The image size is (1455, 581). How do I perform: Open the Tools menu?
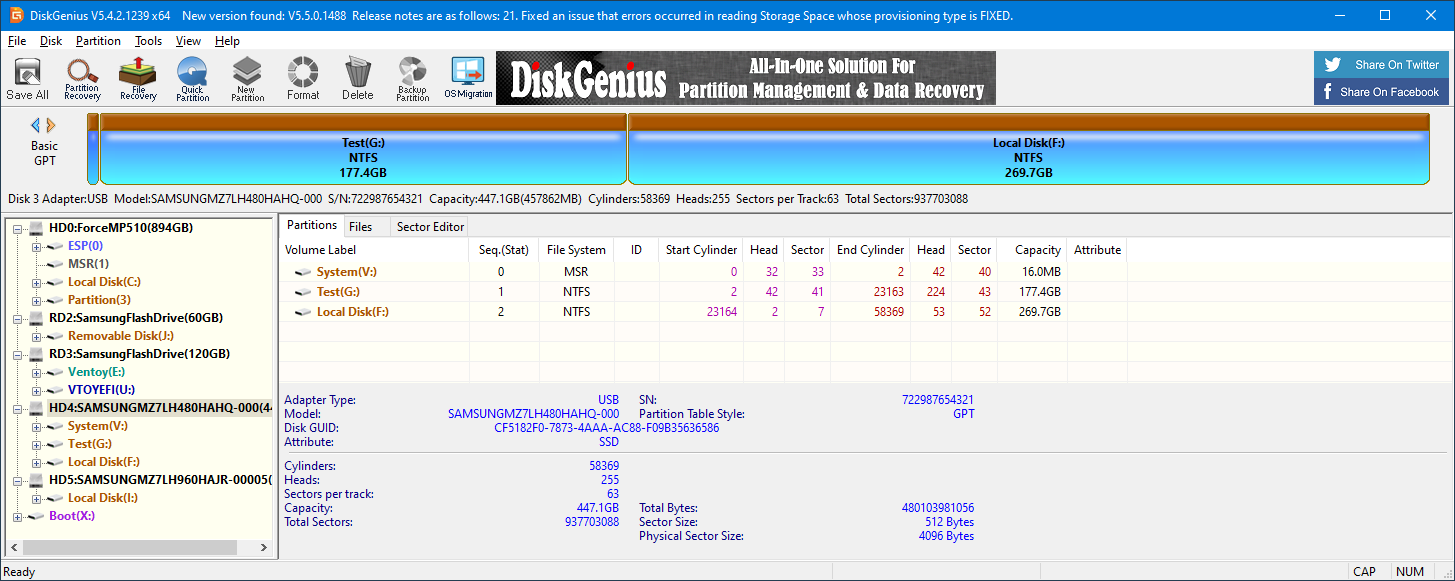[x=149, y=41]
